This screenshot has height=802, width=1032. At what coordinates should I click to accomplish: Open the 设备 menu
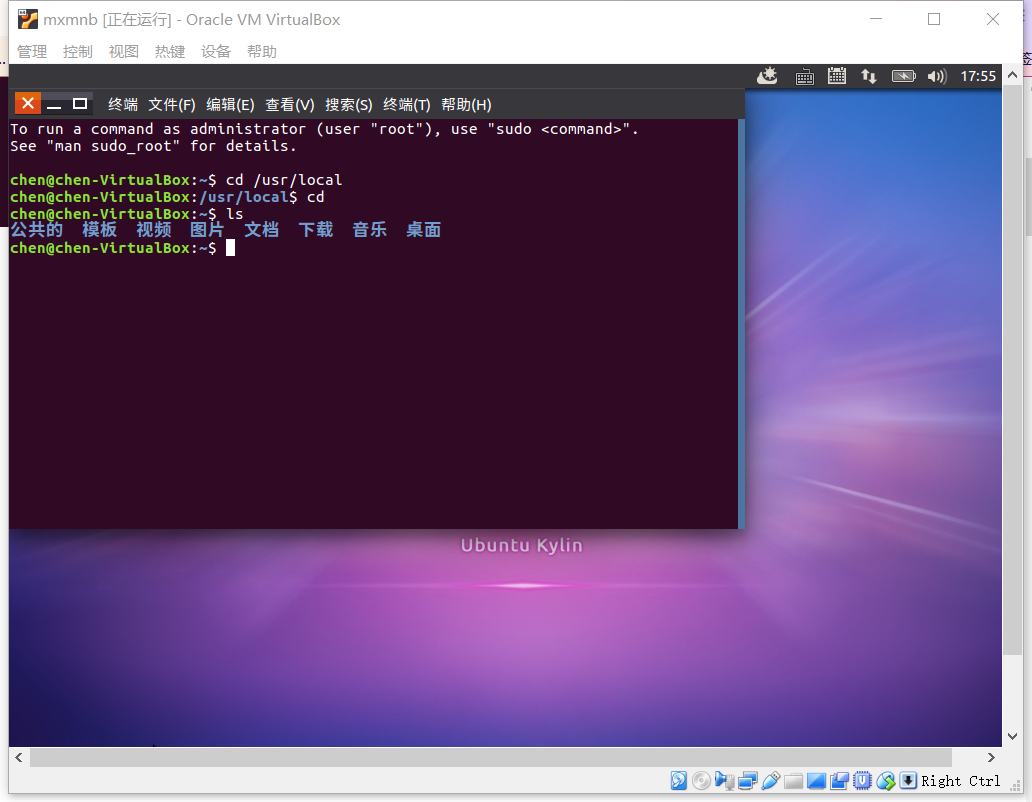click(216, 51)
